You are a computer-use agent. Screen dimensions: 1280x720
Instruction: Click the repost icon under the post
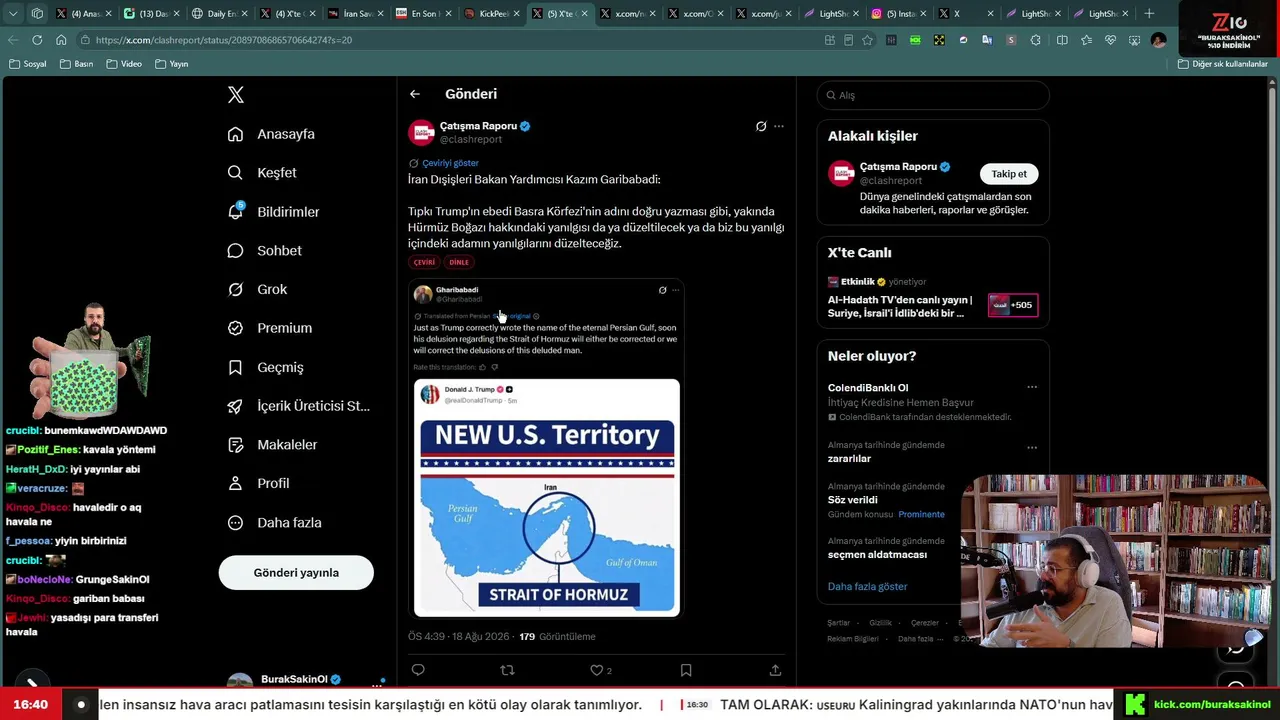[507, 670]
